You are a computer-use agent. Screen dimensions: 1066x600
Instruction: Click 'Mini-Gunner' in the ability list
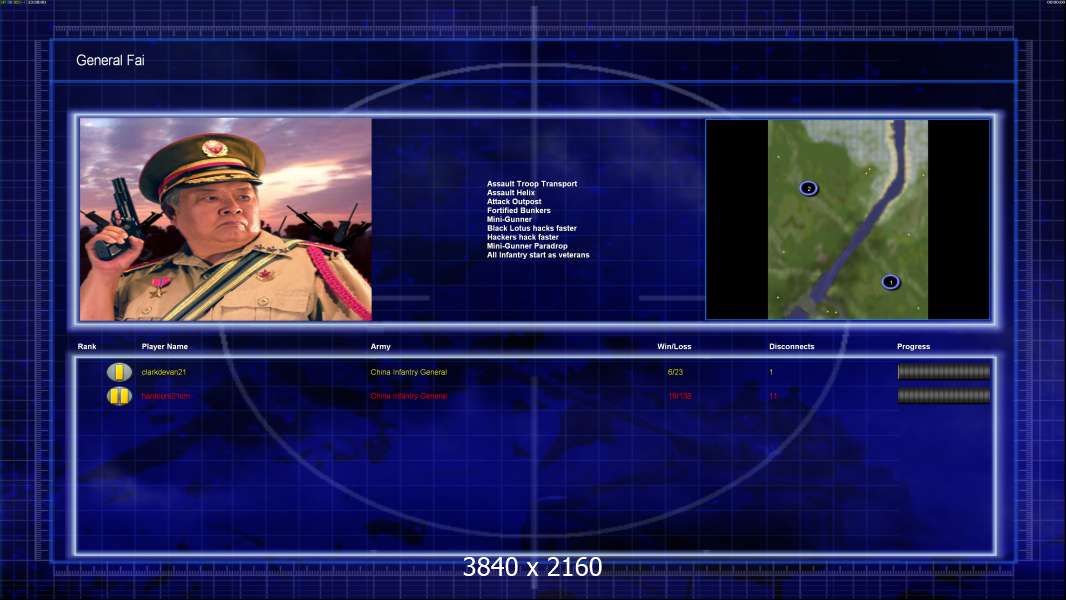(509, 219)
